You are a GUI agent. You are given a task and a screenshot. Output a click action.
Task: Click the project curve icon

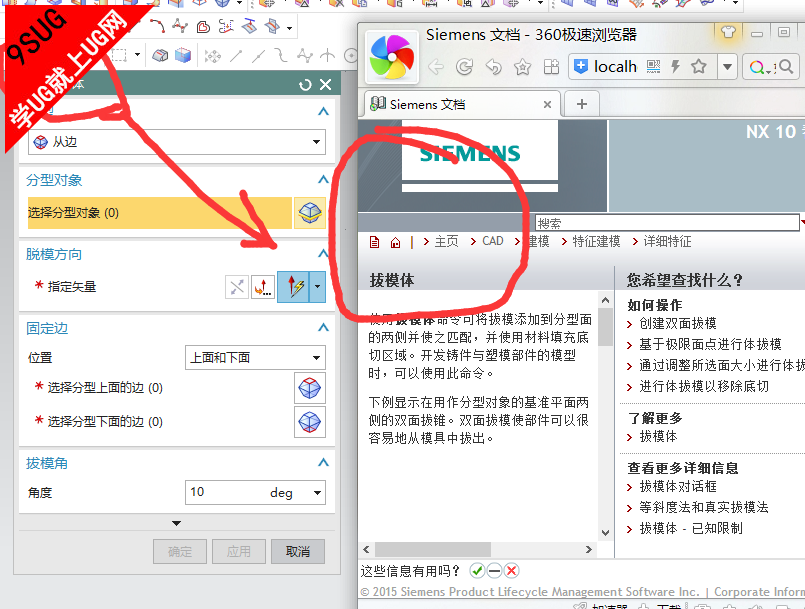click(226, 26)
